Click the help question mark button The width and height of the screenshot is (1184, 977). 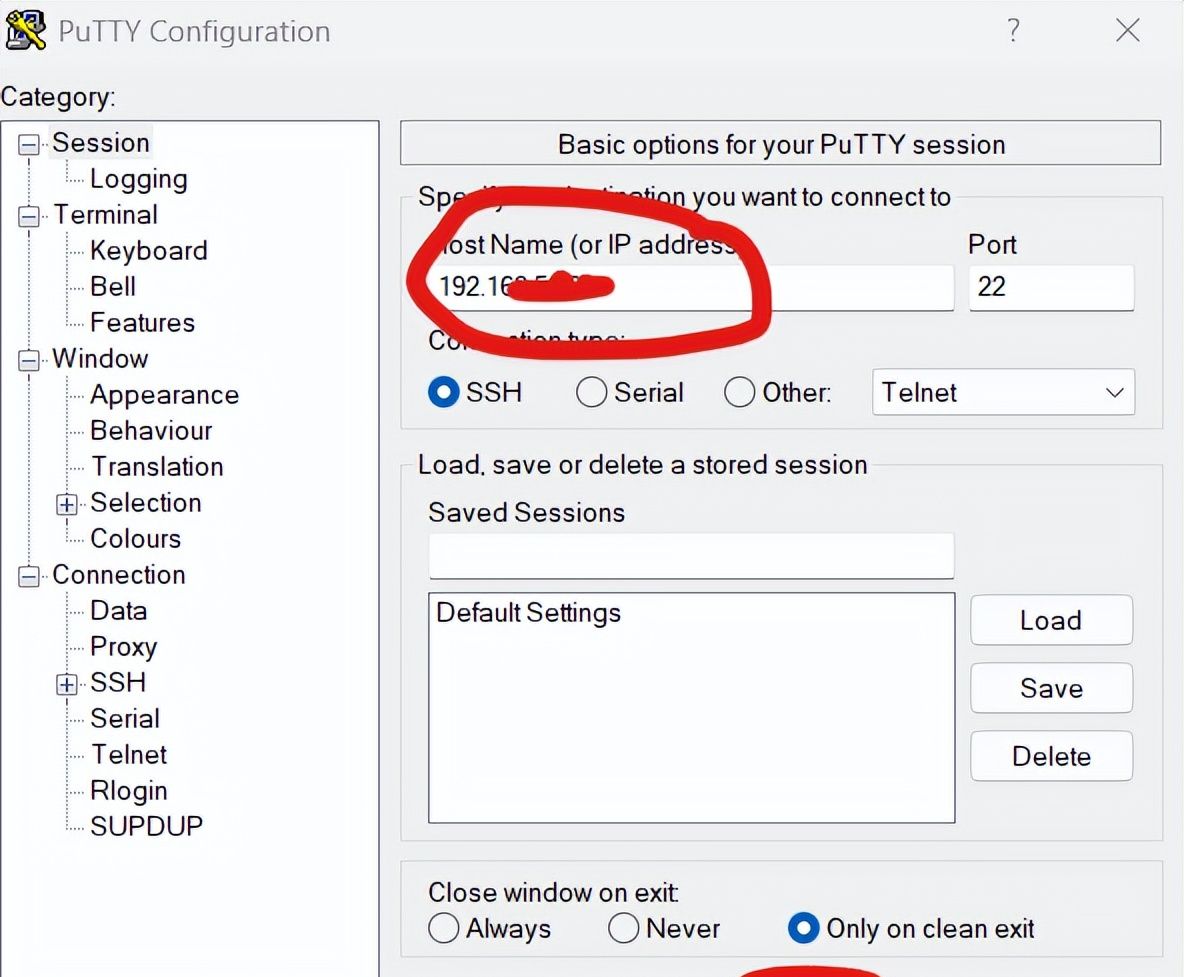[x=1013, y=31]
